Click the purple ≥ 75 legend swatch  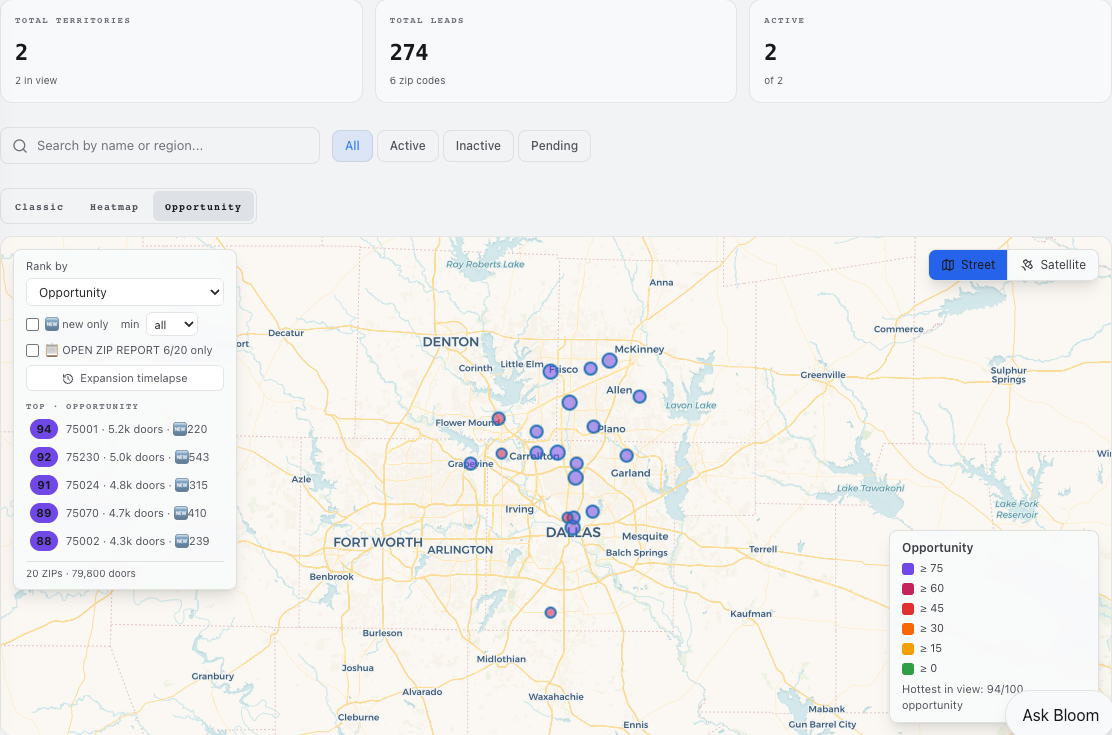point(908,569)
